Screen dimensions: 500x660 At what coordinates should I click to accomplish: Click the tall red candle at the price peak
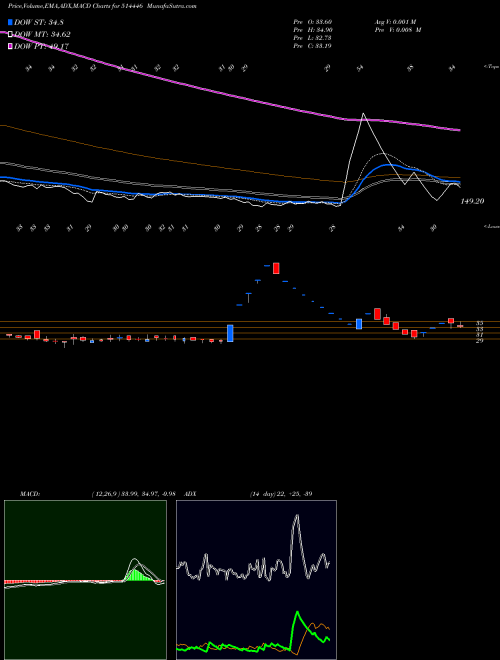[276, 268]
